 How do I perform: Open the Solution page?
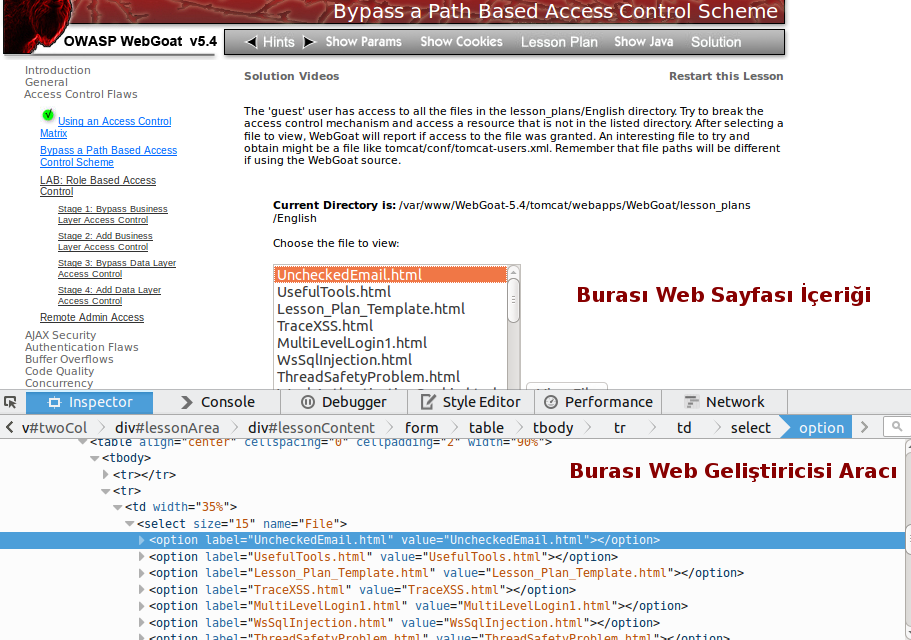pyautogui.click(x=716, y=42)
